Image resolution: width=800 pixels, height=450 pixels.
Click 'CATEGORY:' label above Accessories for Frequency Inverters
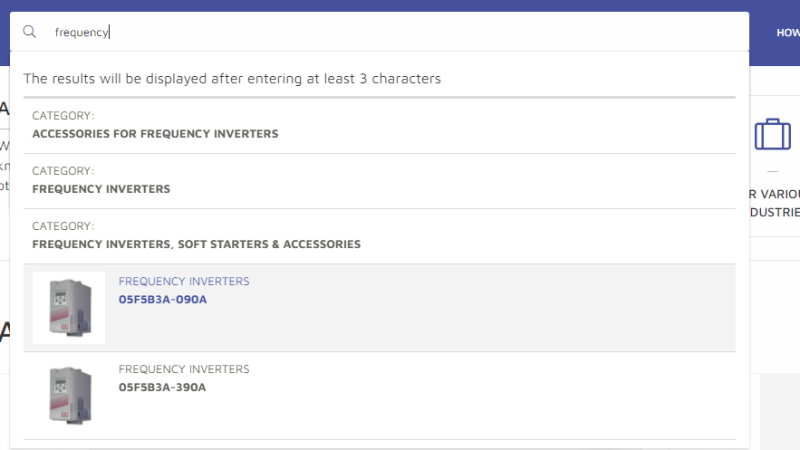coord(63,116)
